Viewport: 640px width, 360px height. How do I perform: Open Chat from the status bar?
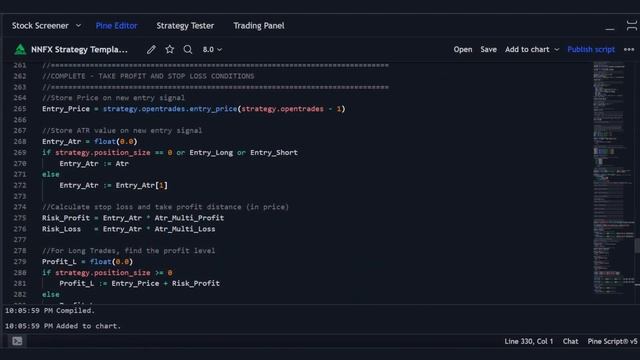click(570, 341)
